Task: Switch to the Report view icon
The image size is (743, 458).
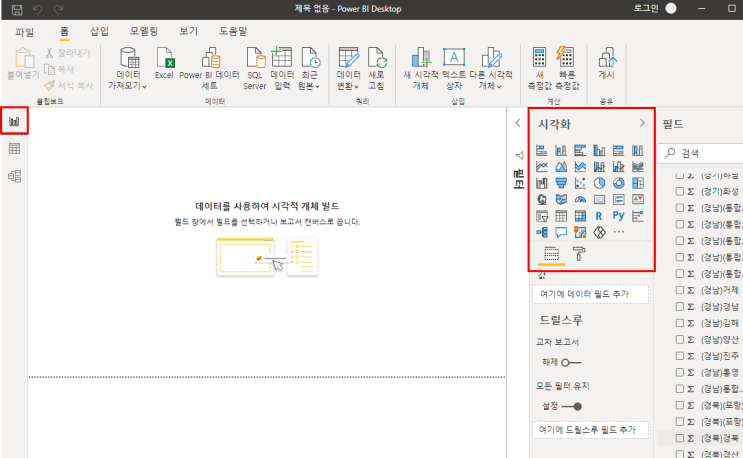Action: point(14,121)
